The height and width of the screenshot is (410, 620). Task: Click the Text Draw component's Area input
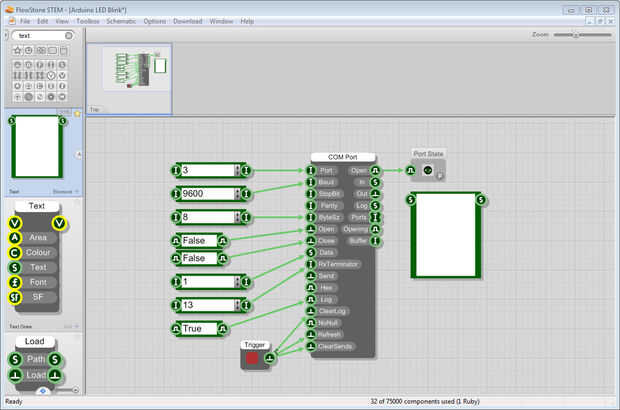coord(14,238)
